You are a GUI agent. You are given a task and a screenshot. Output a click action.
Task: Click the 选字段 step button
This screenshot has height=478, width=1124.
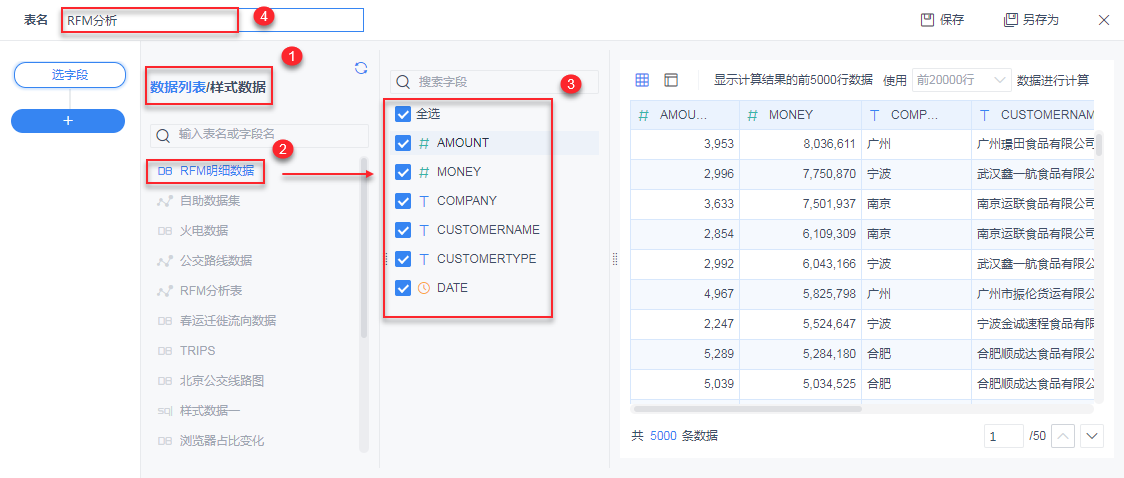pyautogui.click(x=68, y=74)
